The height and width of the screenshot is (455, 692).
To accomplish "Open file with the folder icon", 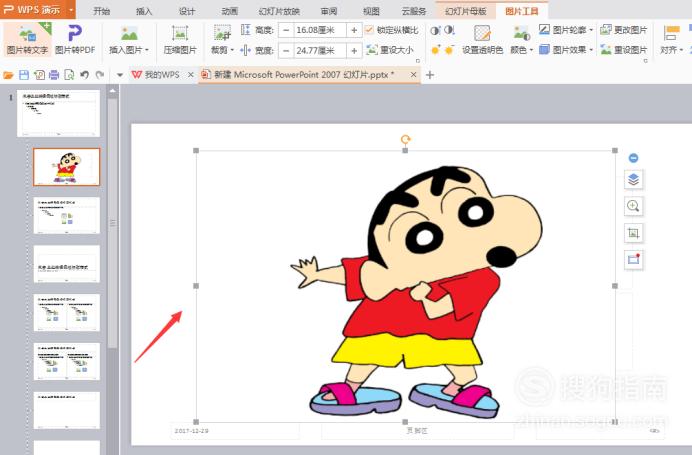I will (x=8, y=75).
